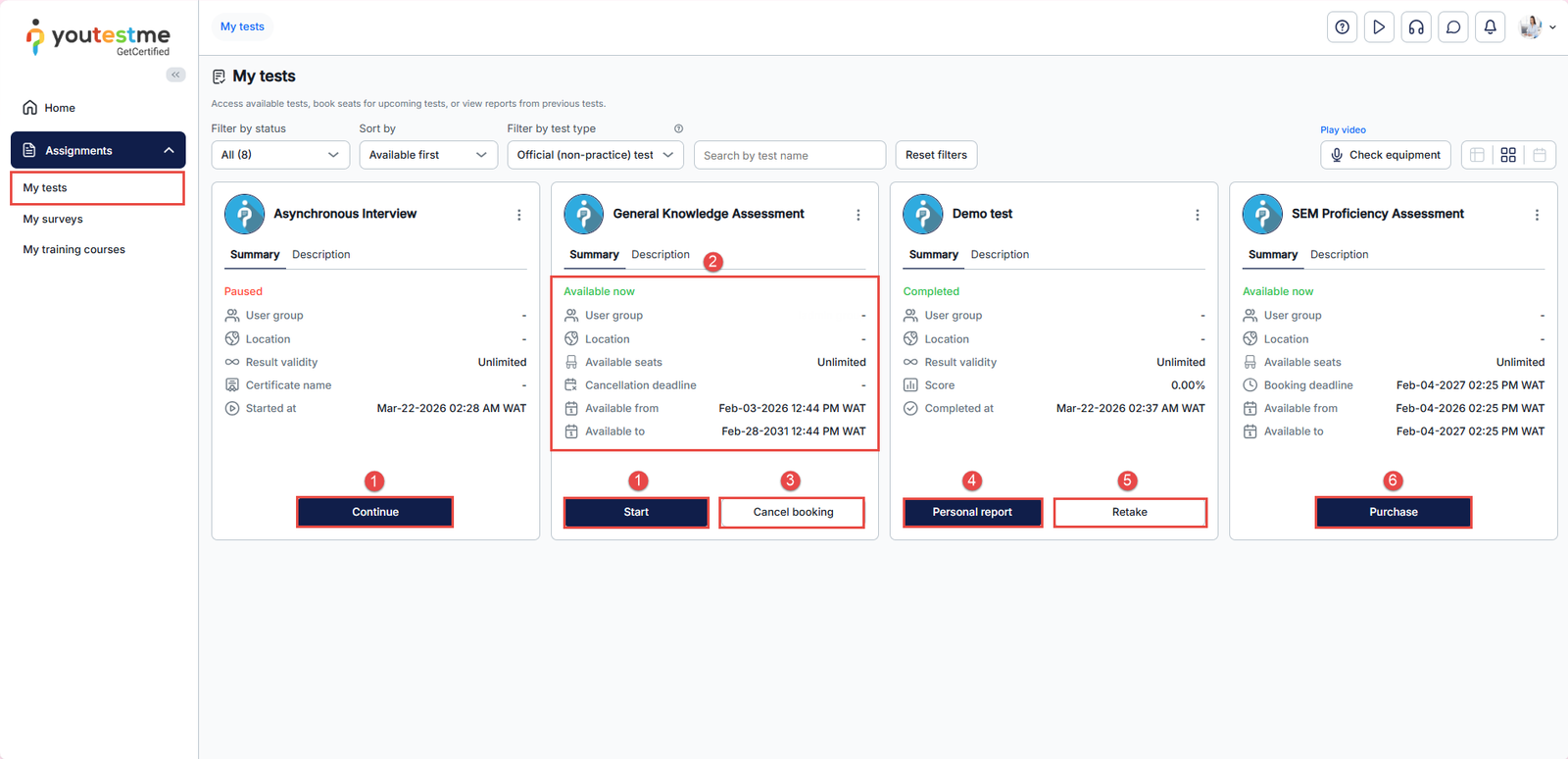Click the play video icon in header
1568x759 pixels.
[x=1379, y=27]
